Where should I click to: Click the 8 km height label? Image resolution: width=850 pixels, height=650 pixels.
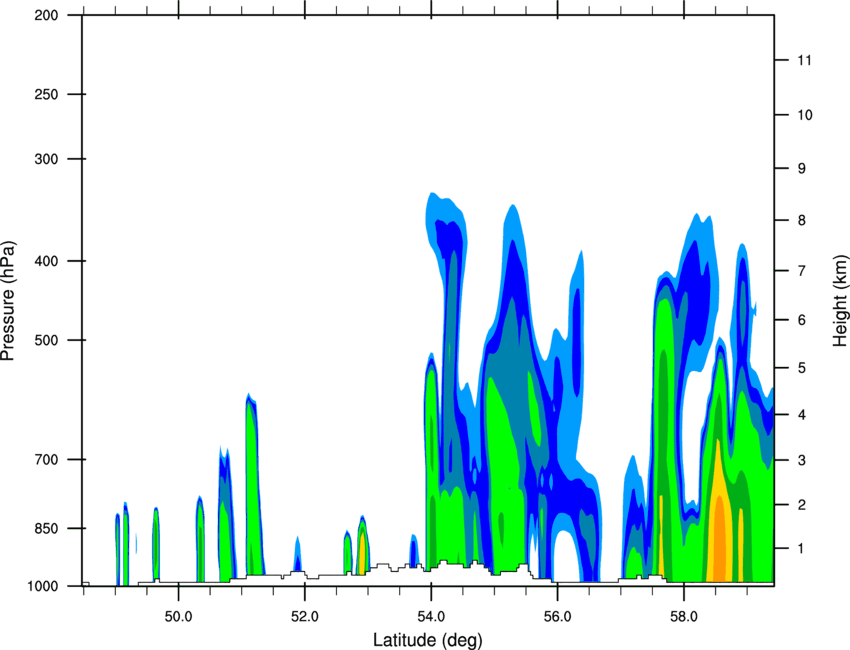click(x=802, y=220)
